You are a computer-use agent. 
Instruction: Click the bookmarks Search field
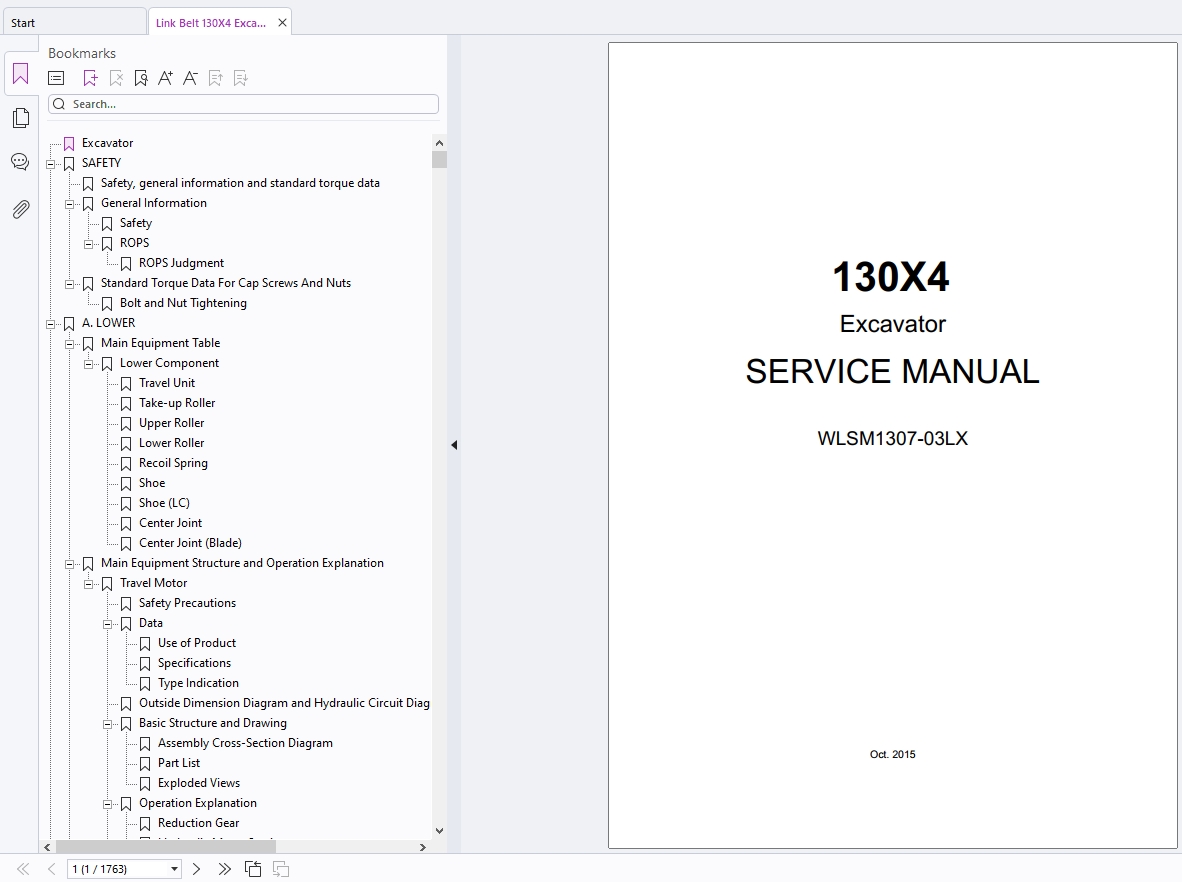243,104
